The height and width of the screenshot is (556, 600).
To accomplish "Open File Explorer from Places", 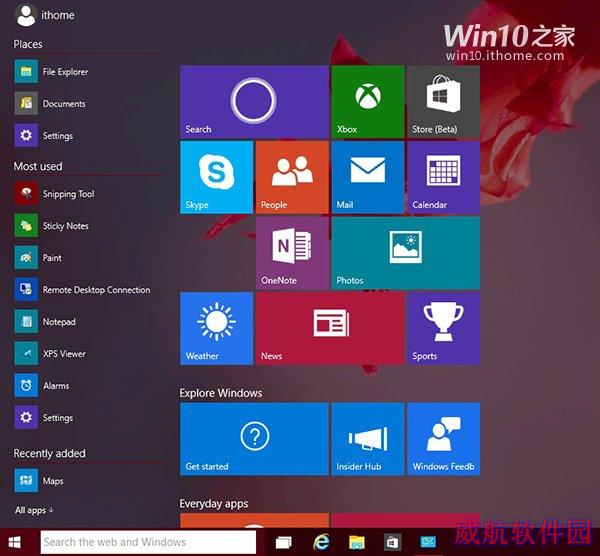I will tap(52, 72).
